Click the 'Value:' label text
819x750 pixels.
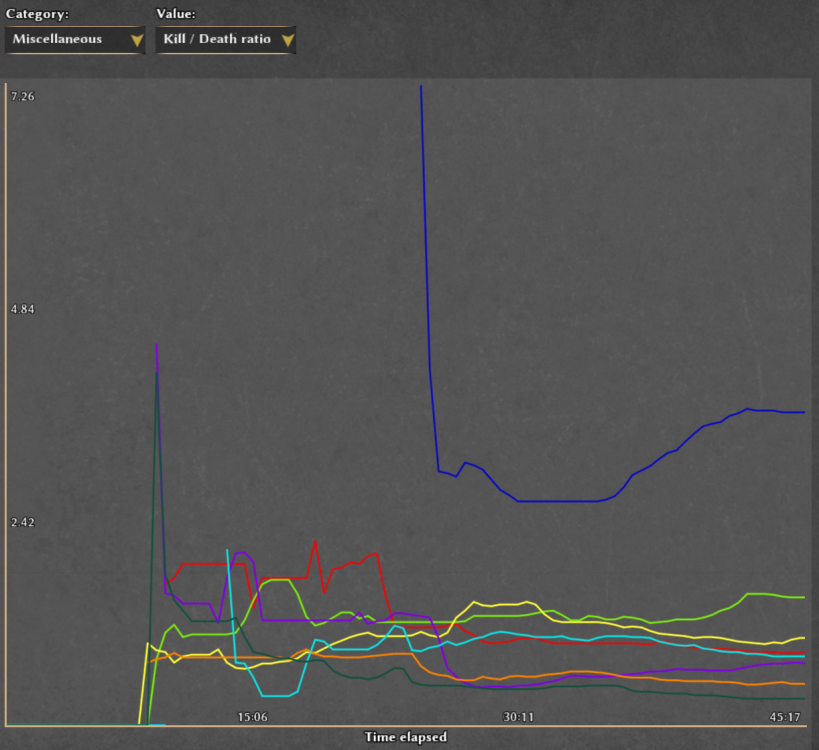coord(176,14)
